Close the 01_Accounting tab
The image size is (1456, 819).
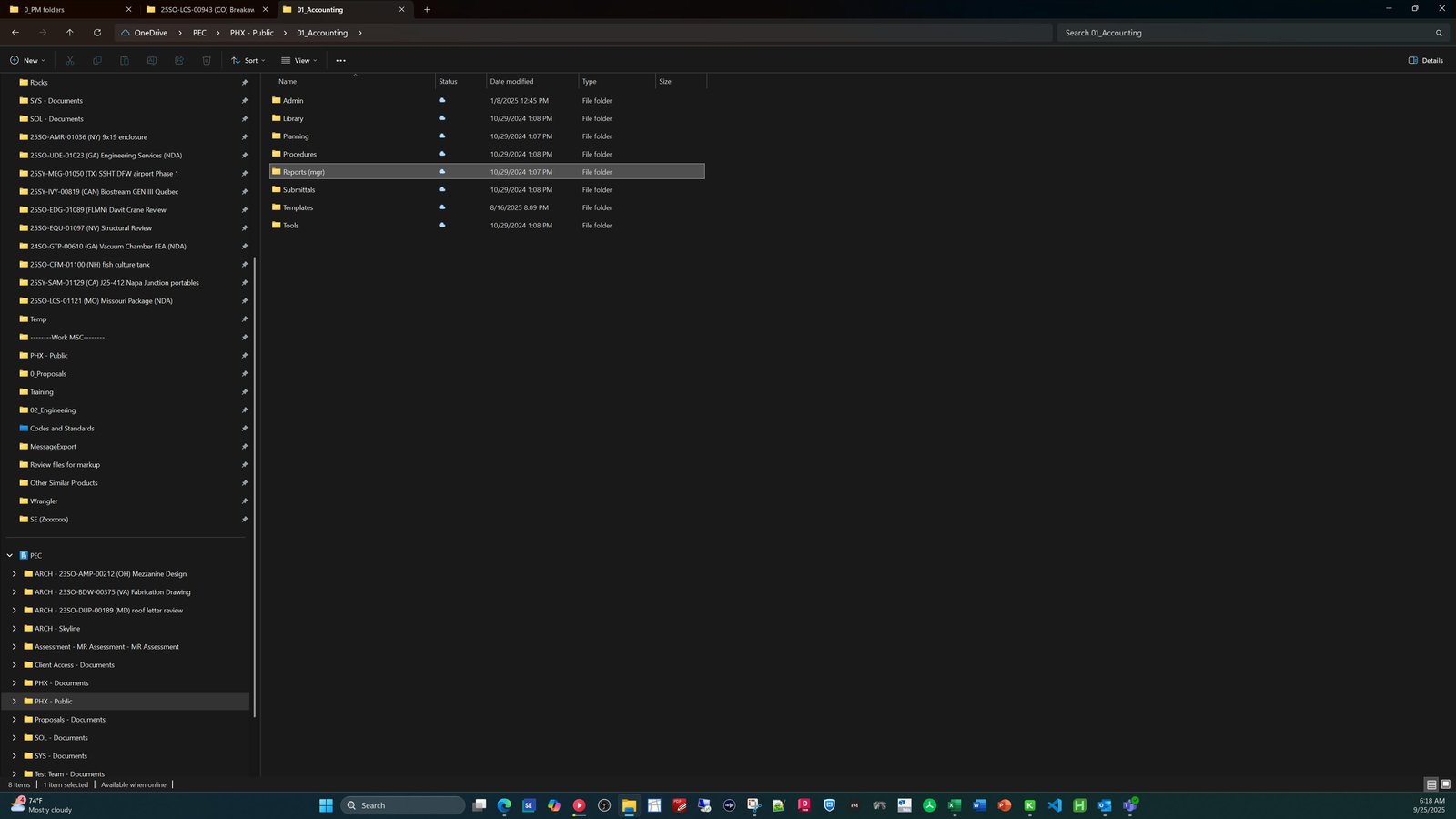[401, 9]
